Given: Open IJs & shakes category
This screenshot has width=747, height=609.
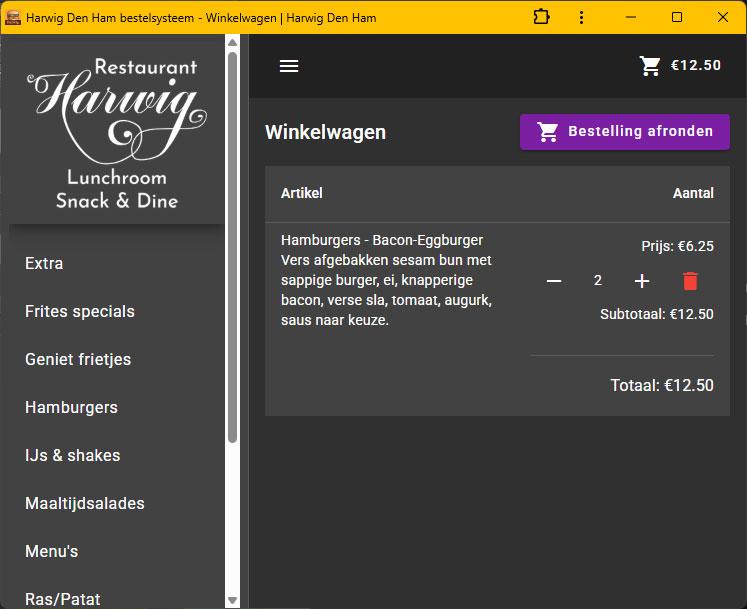Looking at the screenshot, I should click(72, 456).
